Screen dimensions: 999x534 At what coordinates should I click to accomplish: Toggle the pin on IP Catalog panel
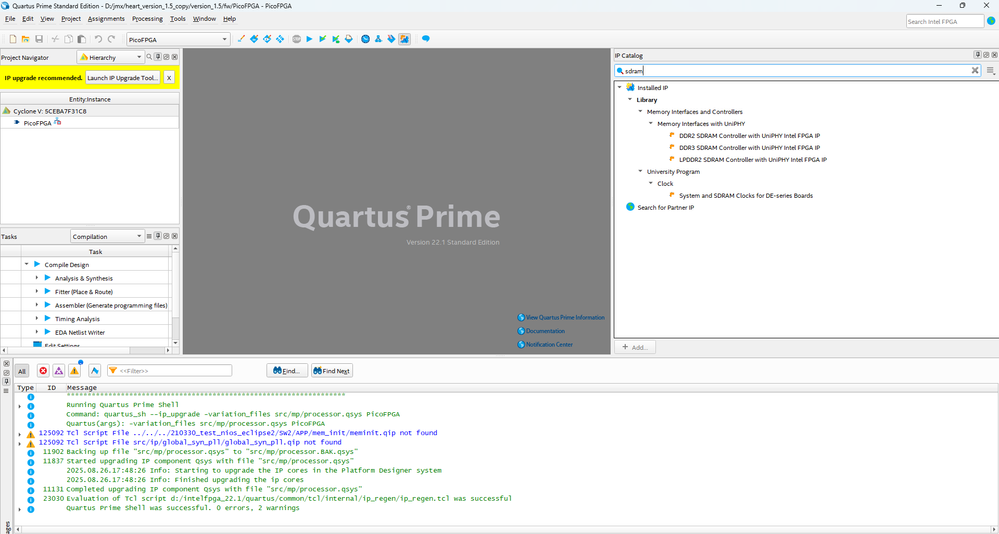(977, 55)
